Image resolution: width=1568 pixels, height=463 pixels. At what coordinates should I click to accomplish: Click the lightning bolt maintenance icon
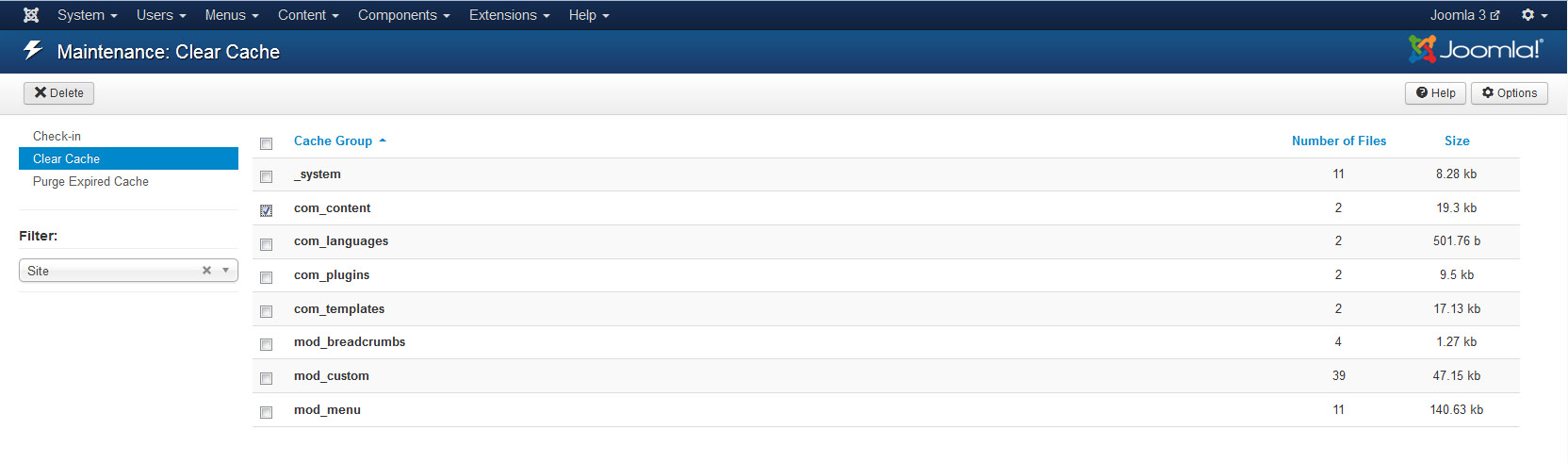pyautogui.click(x=33, y=50)
